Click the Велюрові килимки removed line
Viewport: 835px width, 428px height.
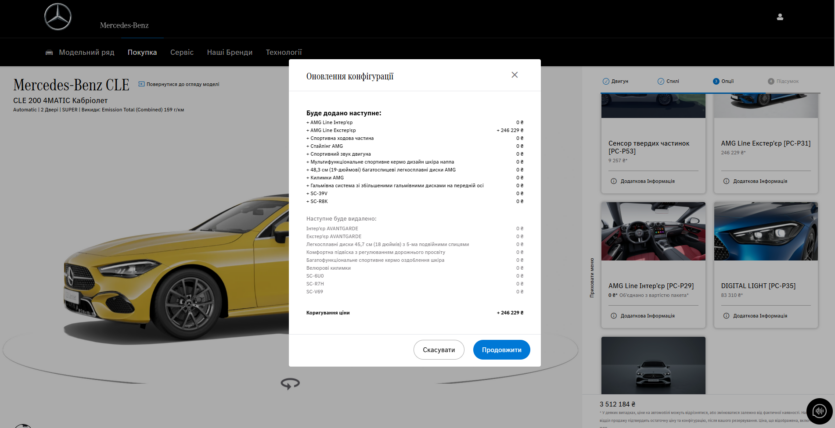(415, 268)
